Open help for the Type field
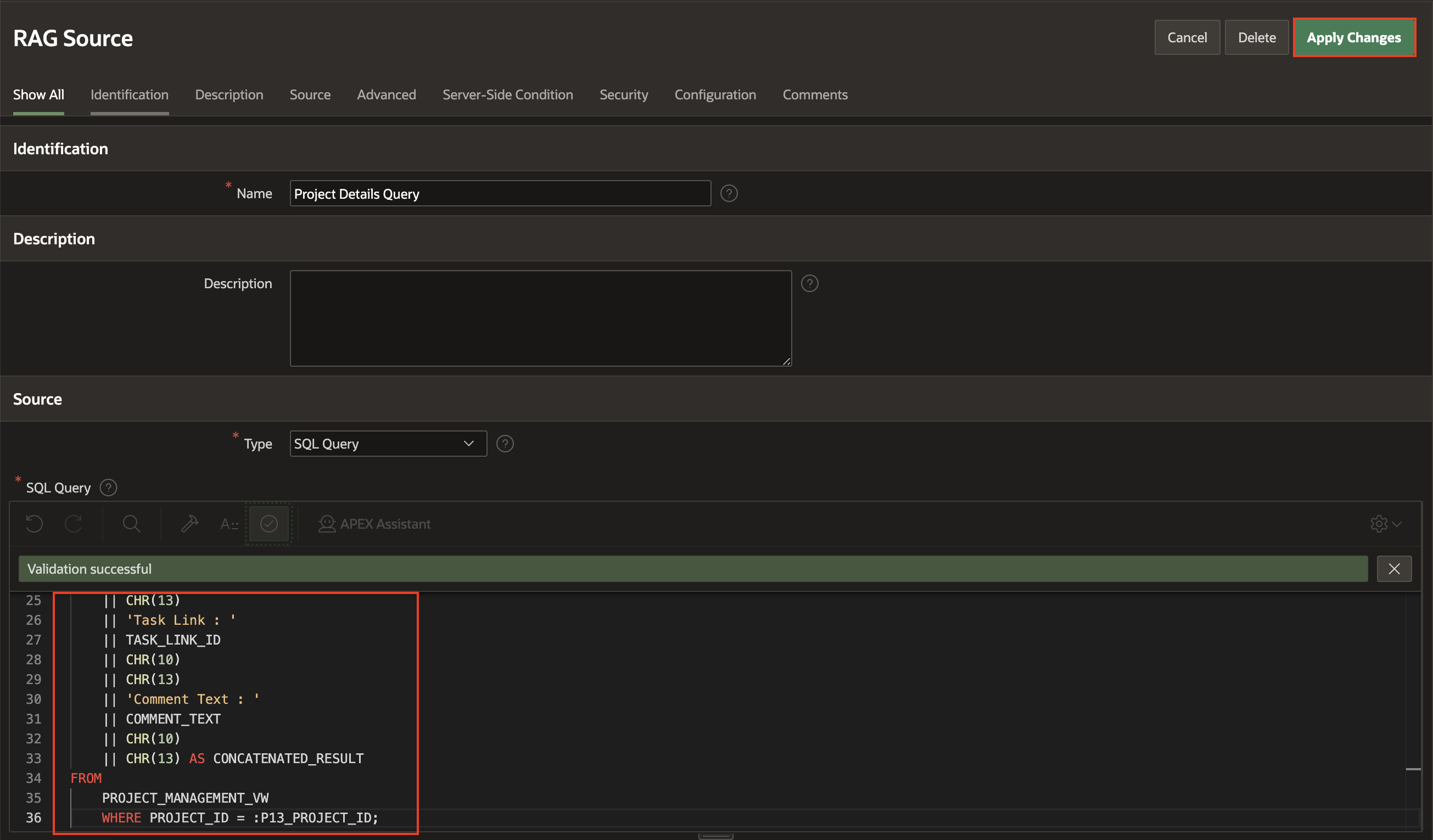 point(505,444)
